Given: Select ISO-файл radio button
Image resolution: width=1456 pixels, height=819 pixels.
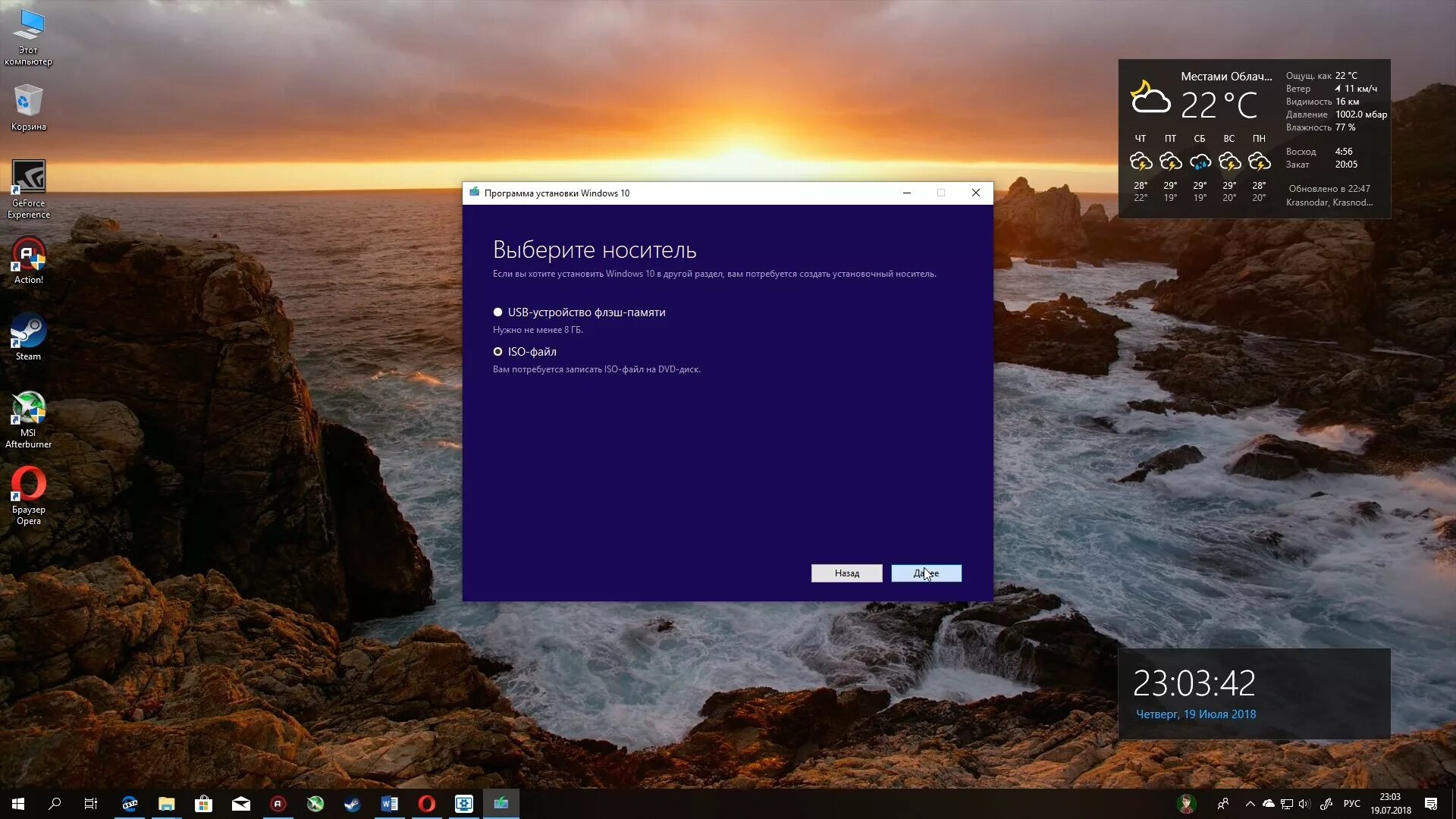Looking at the screenshot, I should click(498, 351).
